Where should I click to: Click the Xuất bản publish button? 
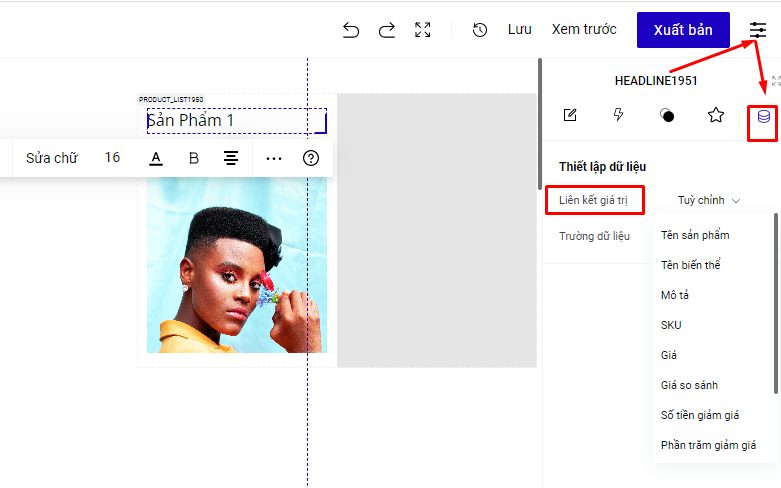683,30
